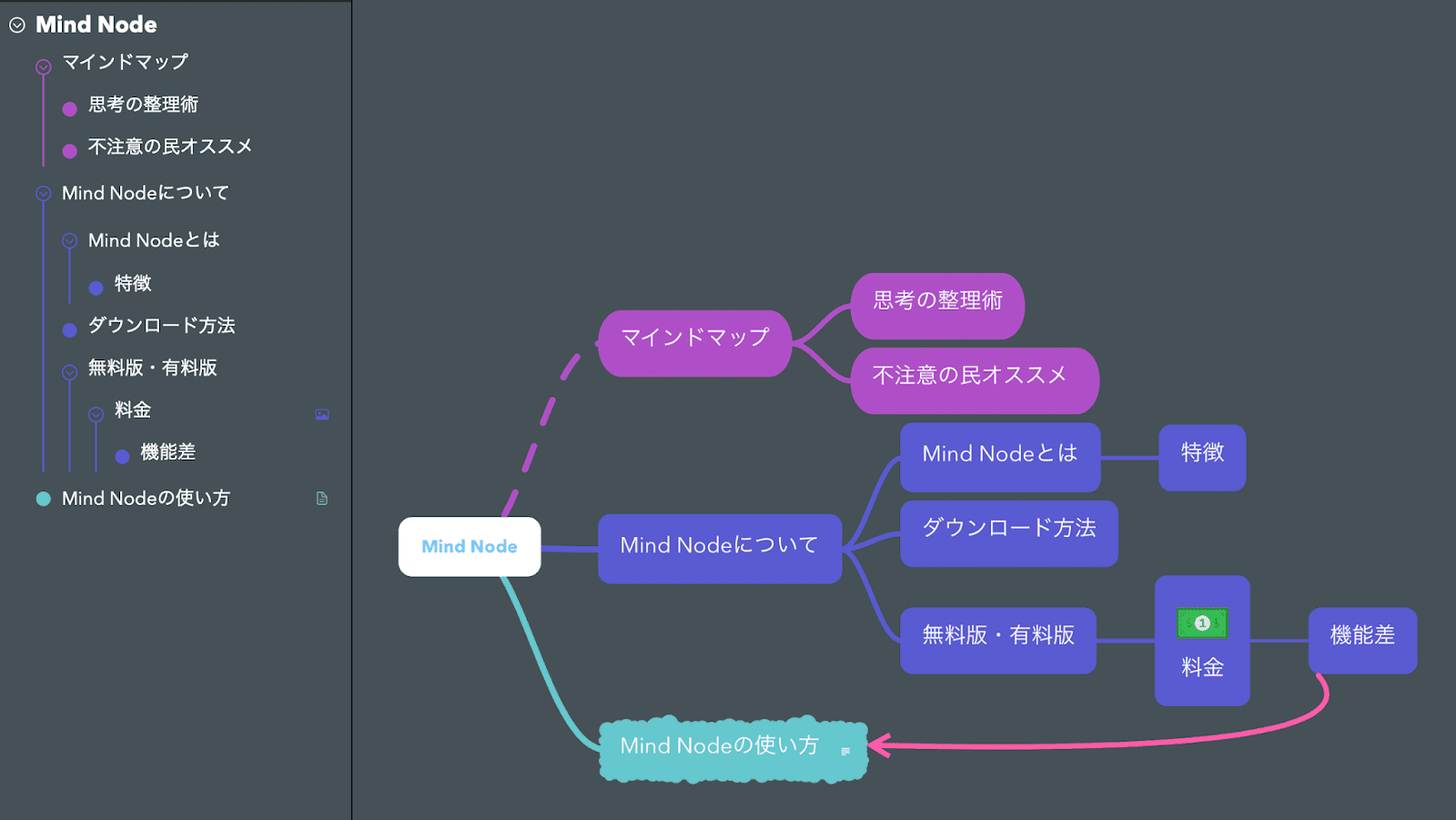Open note icon on Mind Nodeの使い方 node
The height and width of the screenshot is (820, 1456).
coord(845,752)
